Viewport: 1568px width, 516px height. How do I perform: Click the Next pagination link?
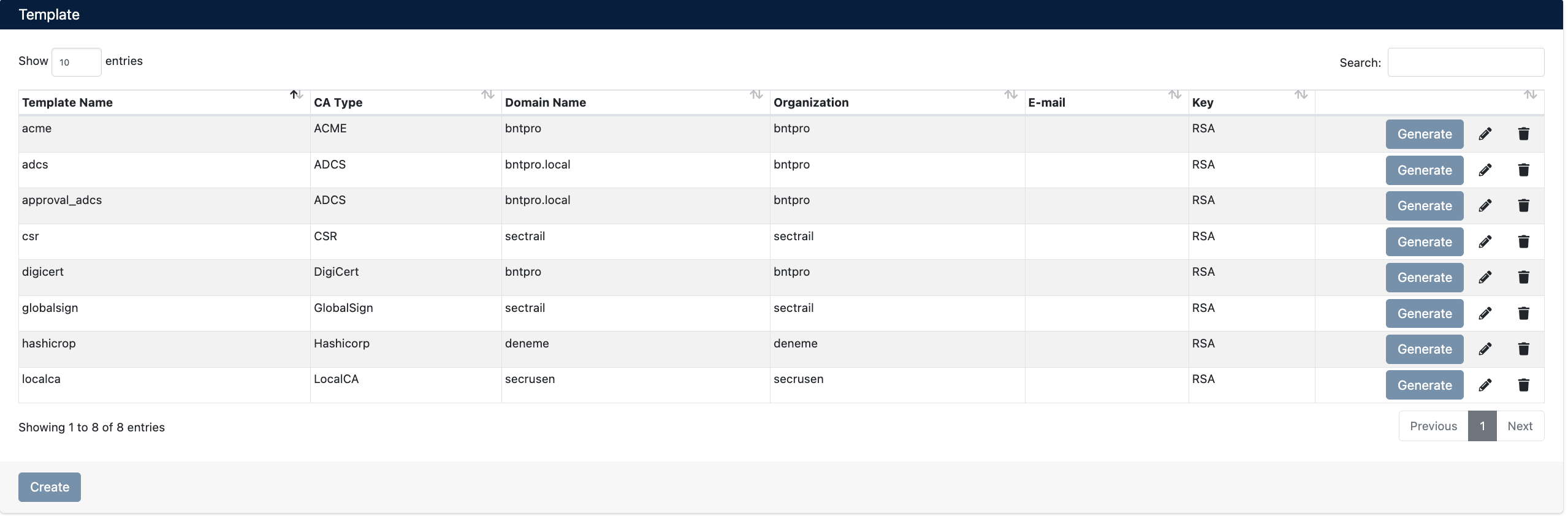(1520, 426)
